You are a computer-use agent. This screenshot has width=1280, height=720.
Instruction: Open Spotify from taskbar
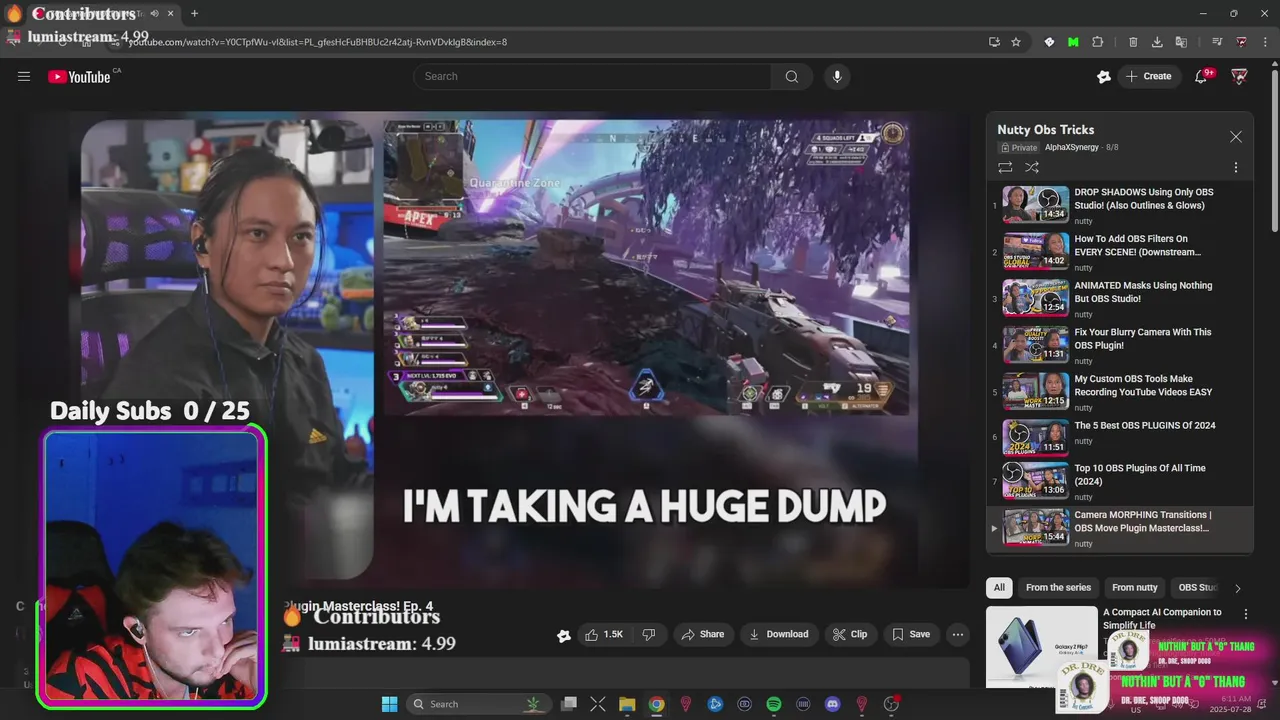774,704
